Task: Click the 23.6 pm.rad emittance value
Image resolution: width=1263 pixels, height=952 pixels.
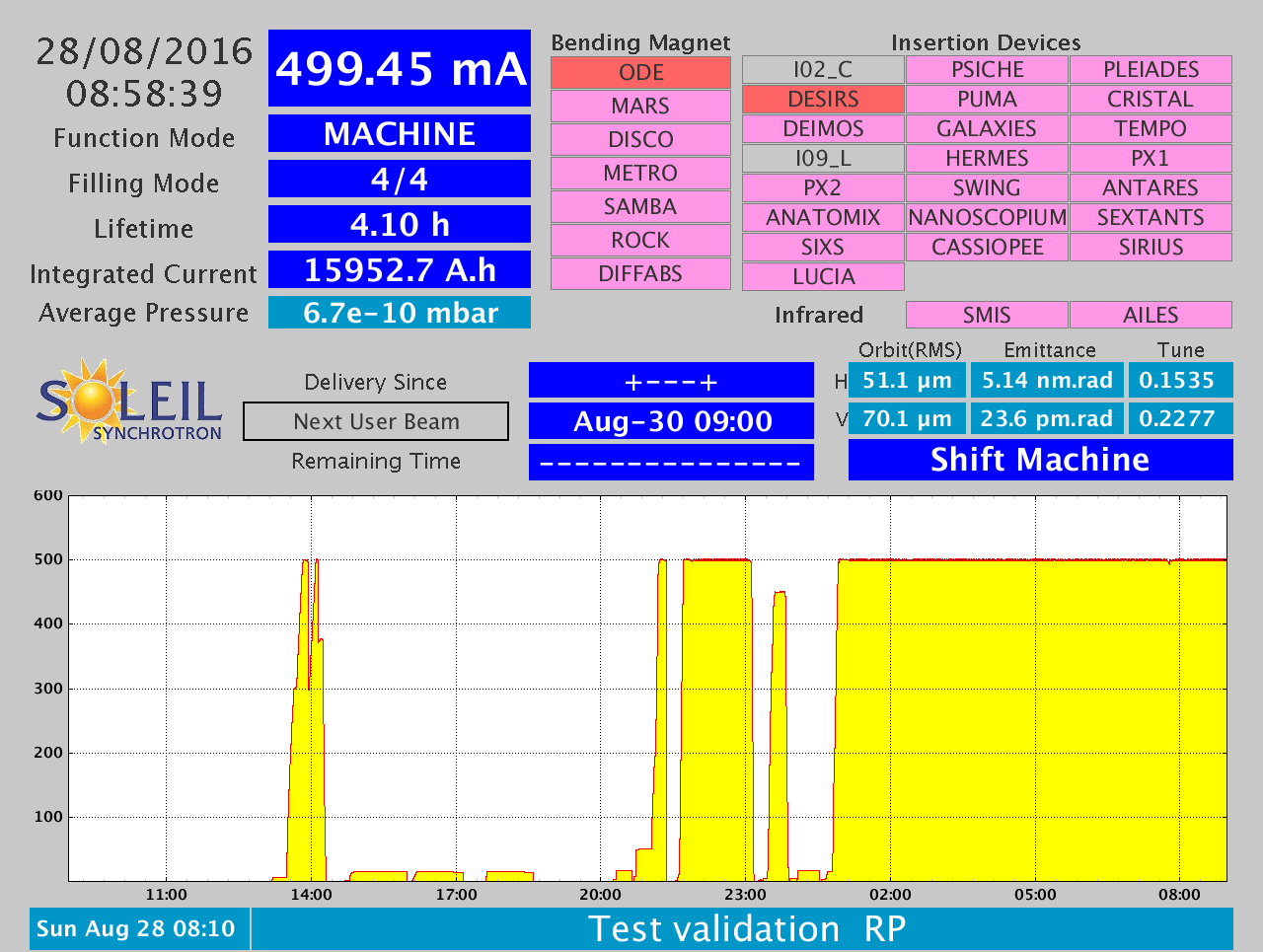Action: coord(1047,418)
